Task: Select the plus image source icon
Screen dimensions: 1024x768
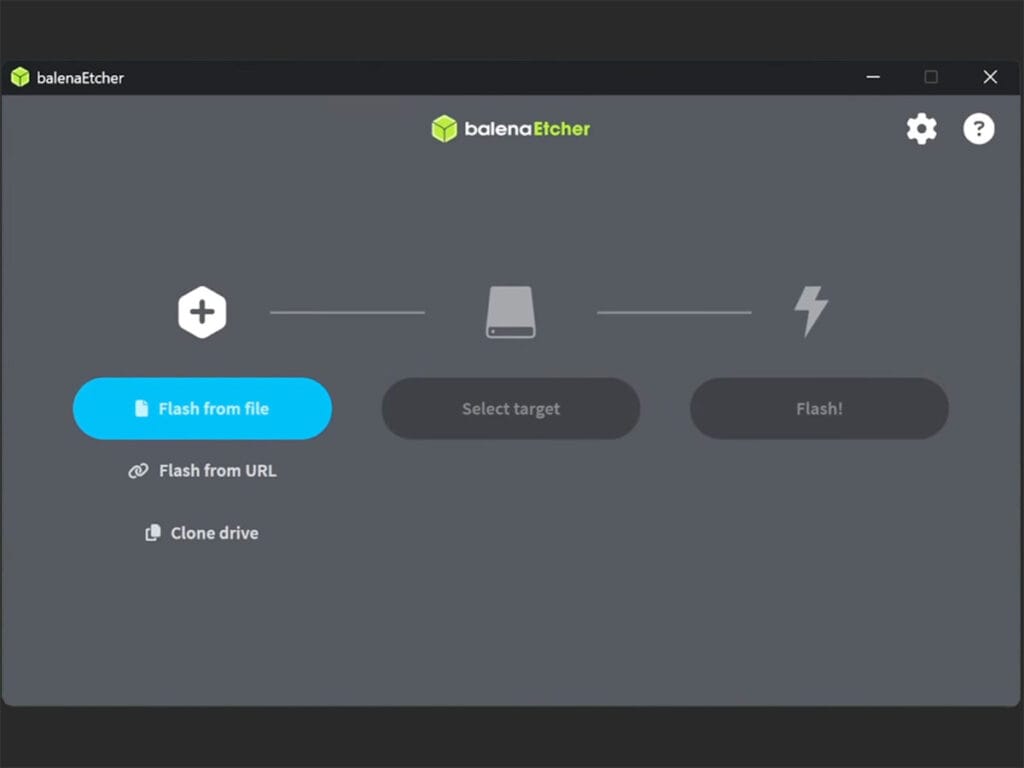Action: [x=202, y=311]
